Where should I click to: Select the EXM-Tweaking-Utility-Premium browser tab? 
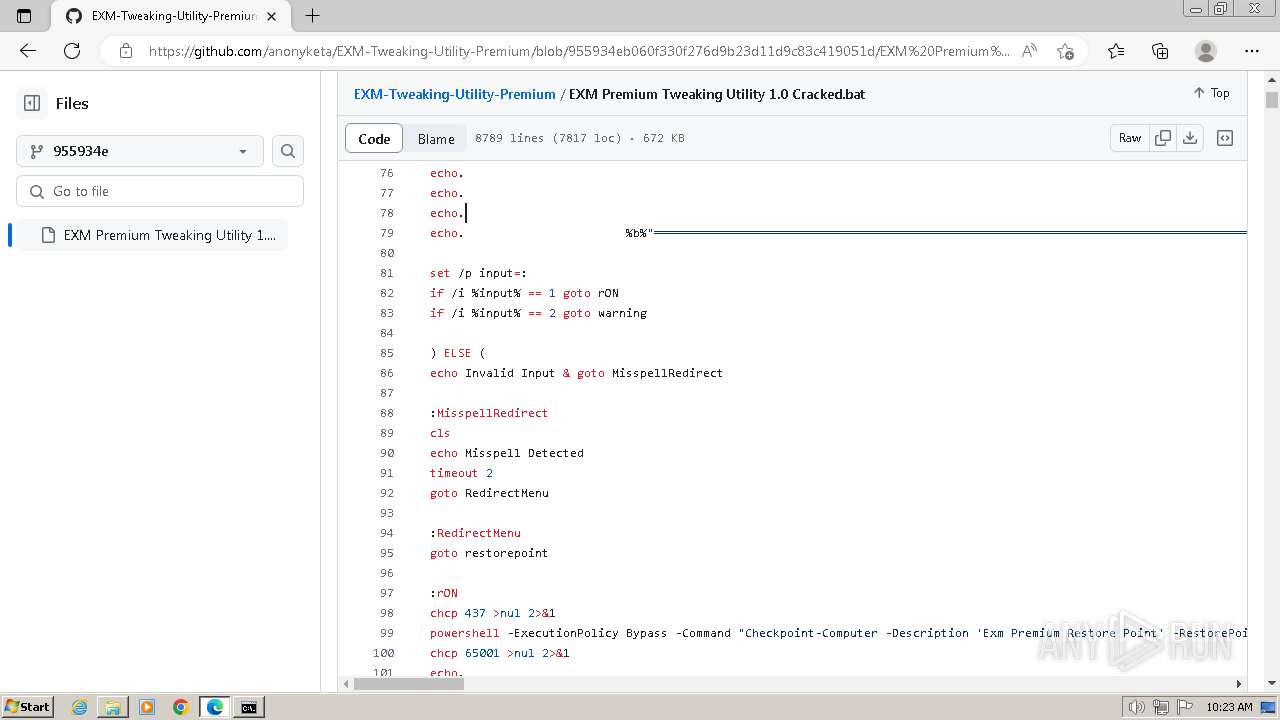[170, 16]
